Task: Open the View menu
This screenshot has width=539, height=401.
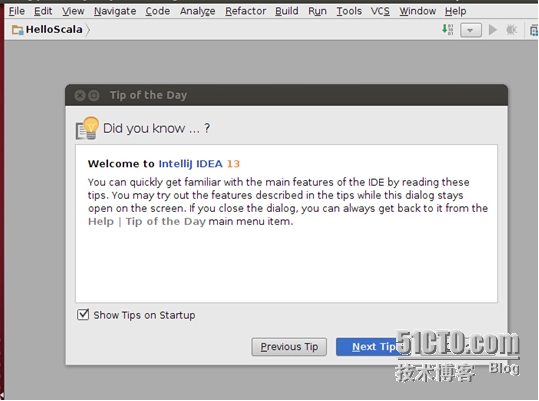Action: coord(73,11)
